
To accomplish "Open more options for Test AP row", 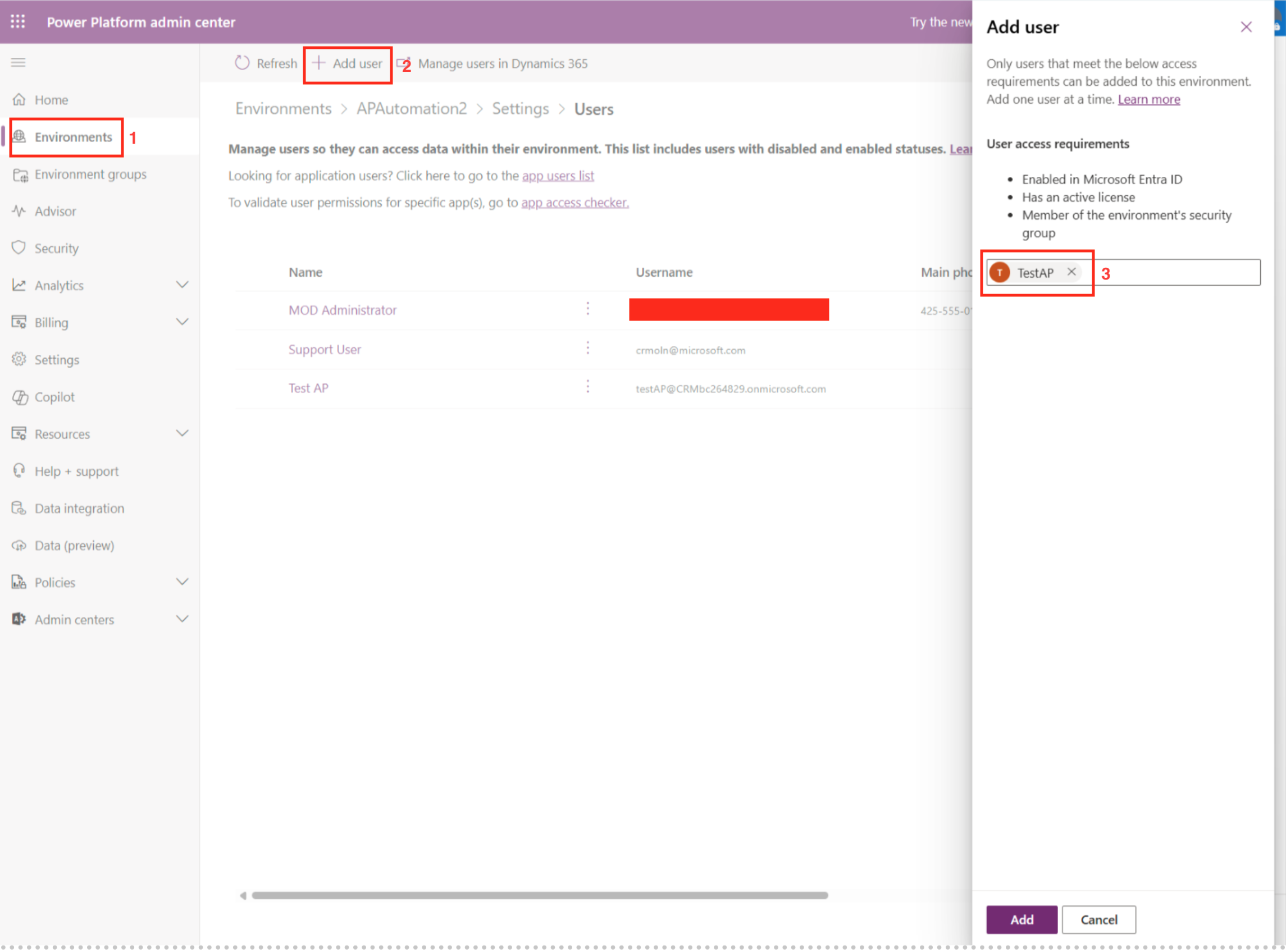I will (x=587, y=387).
